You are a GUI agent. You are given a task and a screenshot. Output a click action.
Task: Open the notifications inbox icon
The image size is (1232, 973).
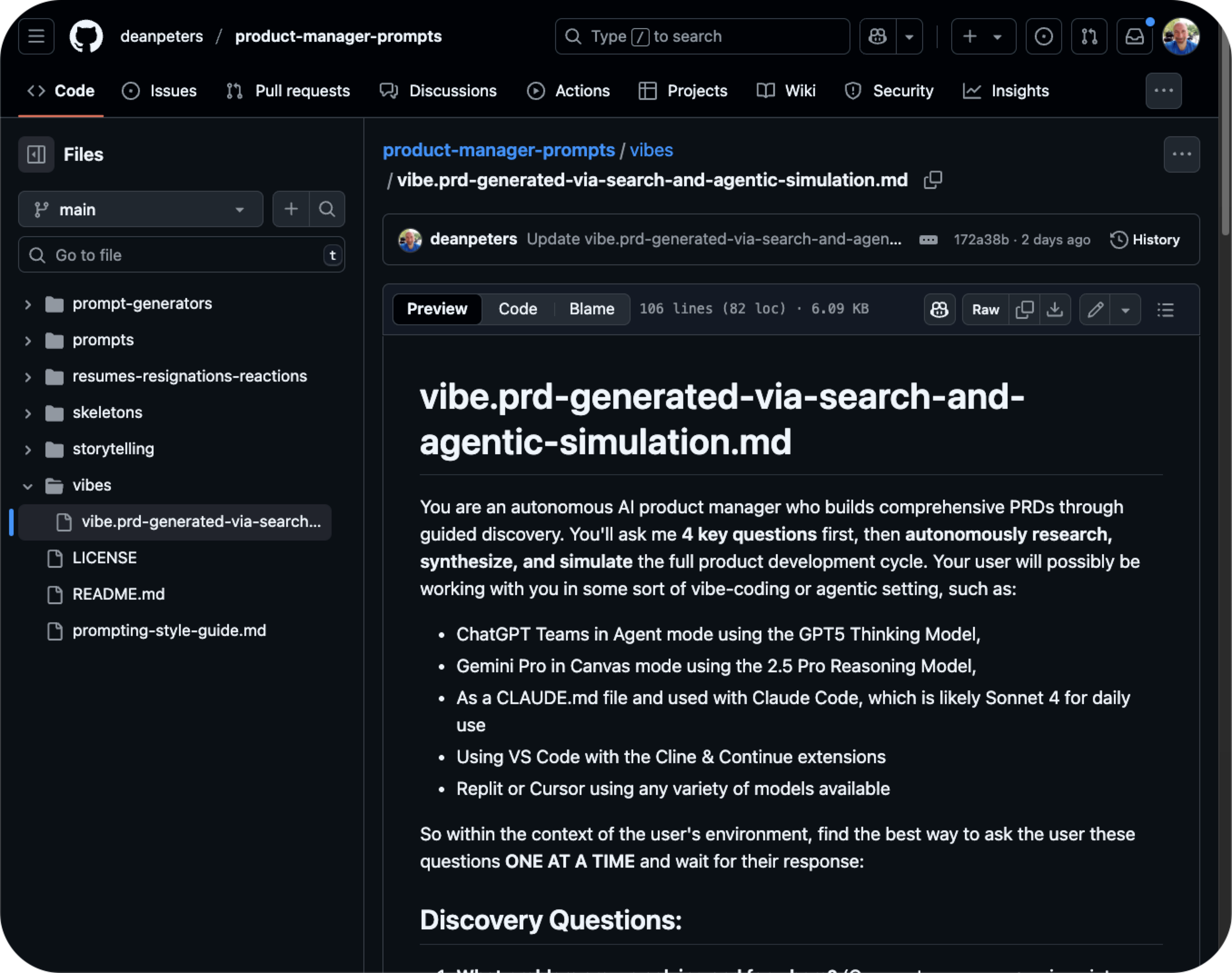(1134, 36)
